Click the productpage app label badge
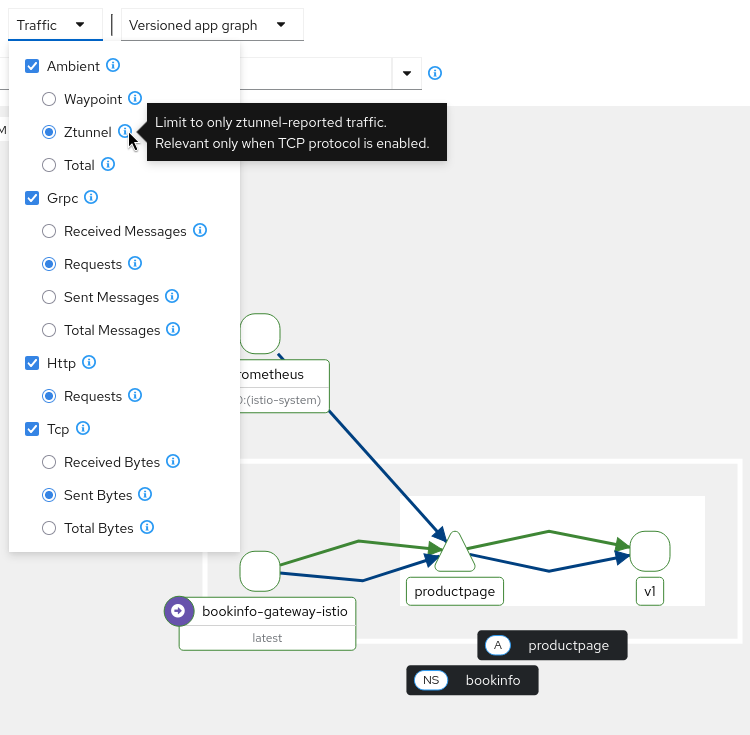Screen dimensions: 750x735 (x=552, y=645)
